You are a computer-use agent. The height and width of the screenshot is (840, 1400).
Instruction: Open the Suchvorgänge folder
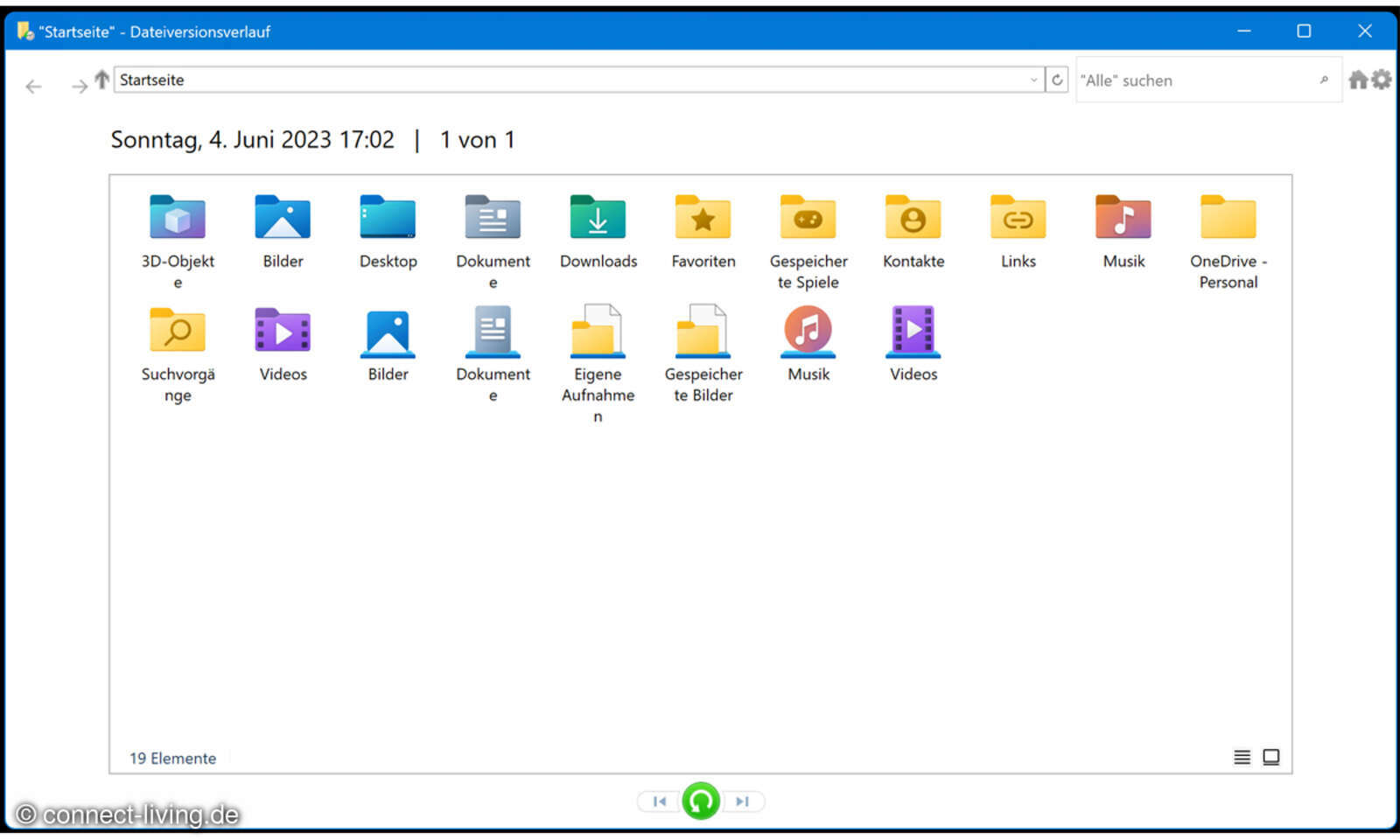click(x=177, y=332)
